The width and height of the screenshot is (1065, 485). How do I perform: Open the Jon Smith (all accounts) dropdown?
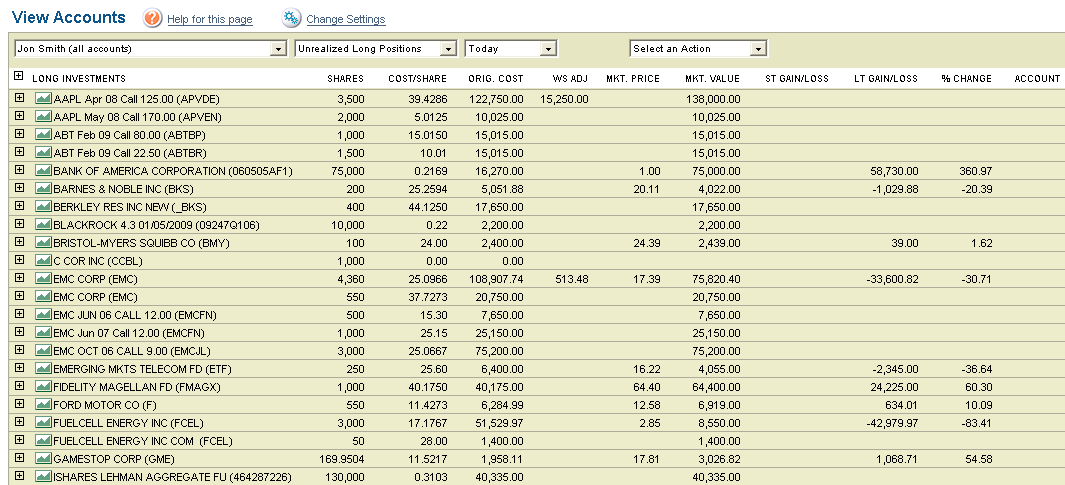pos(149,49)
